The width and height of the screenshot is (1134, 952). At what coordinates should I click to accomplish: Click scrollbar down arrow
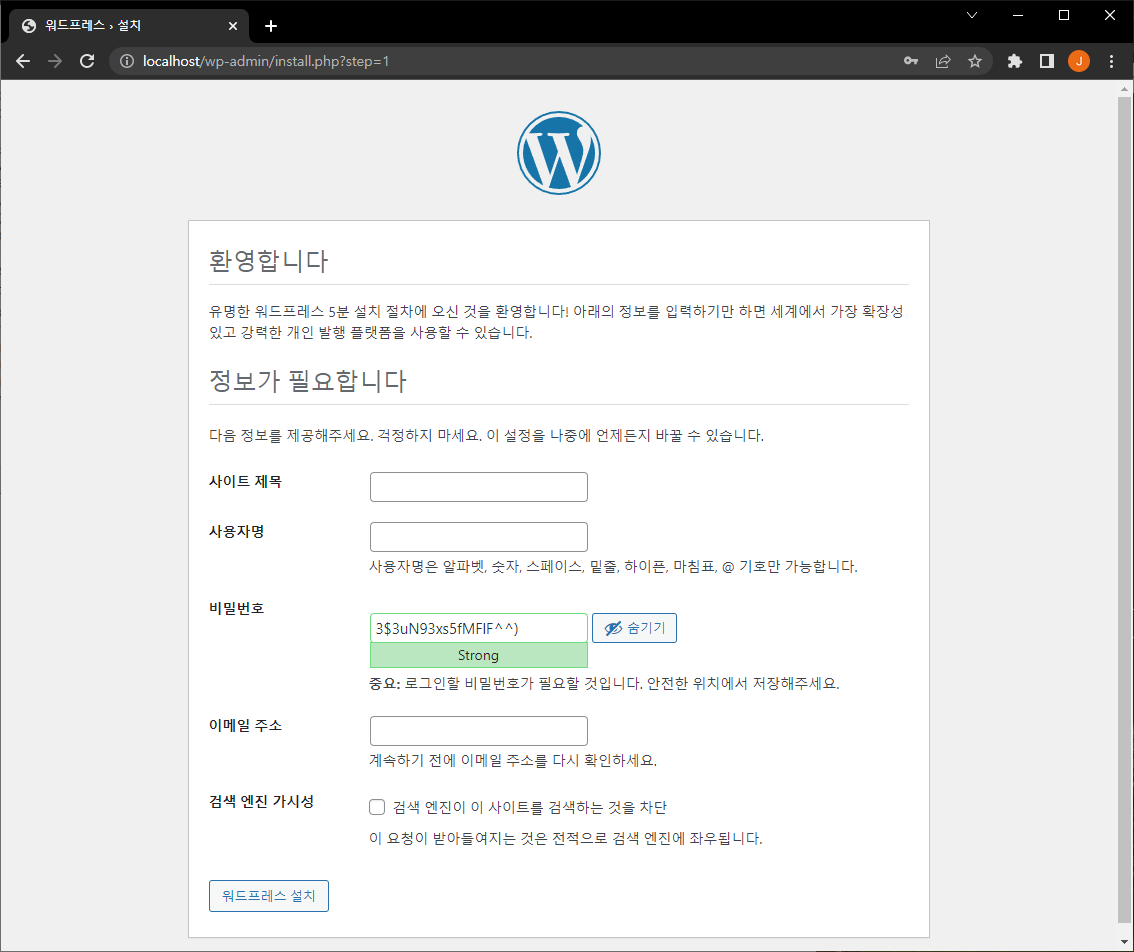click(1124, 942)
